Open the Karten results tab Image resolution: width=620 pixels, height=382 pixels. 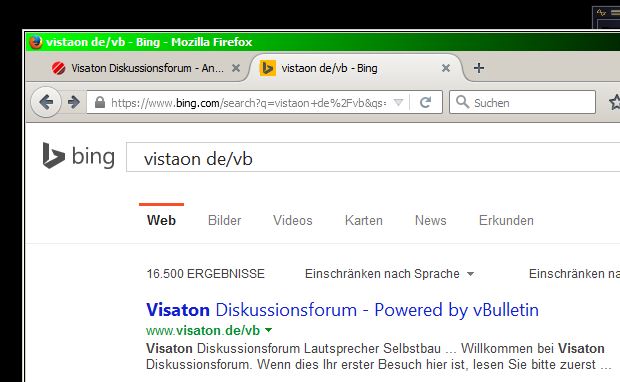tap(364, 220)
